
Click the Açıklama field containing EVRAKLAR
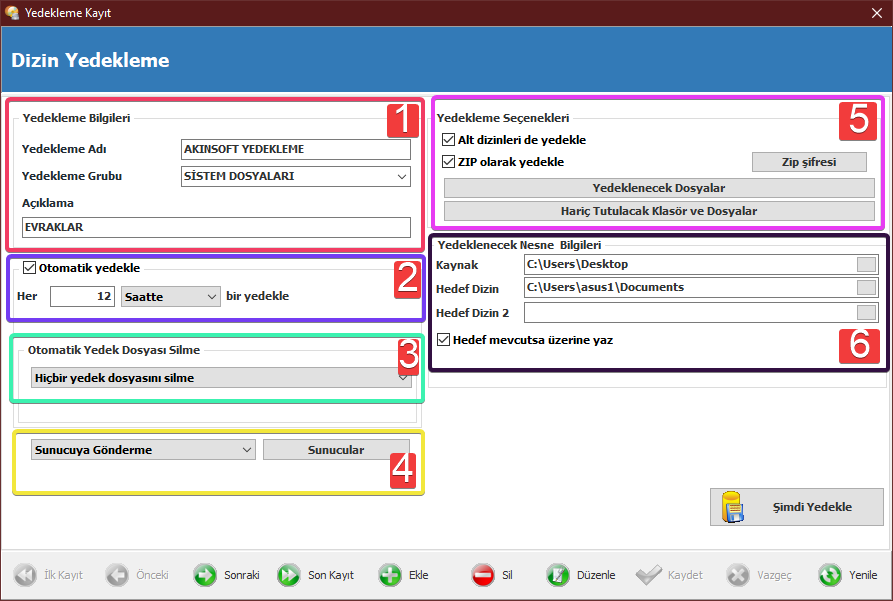pos(216,227)
